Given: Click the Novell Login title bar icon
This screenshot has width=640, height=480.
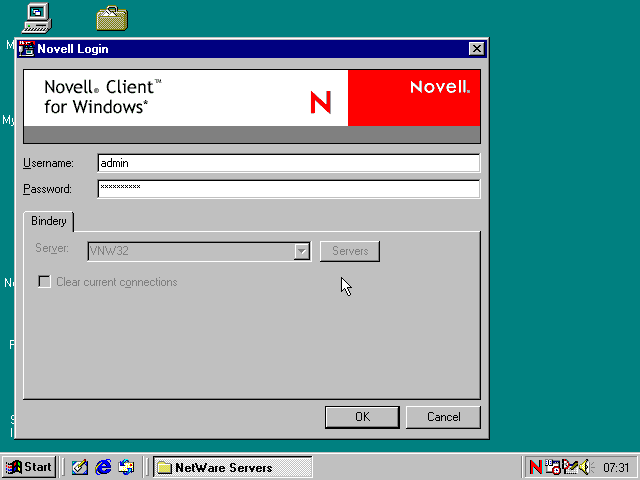Looking at the screenshot, I should [x=27, y=49].
